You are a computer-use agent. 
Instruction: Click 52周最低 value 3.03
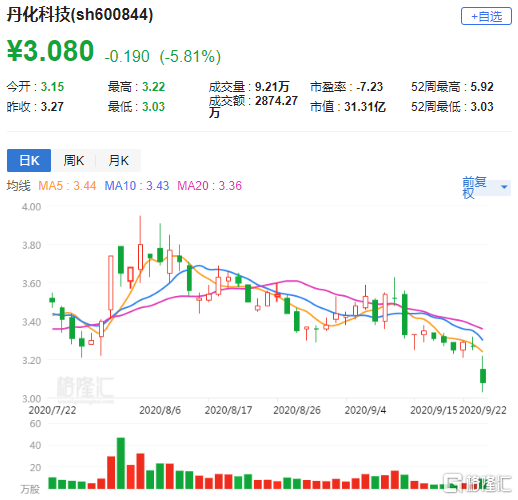point(482,107)
